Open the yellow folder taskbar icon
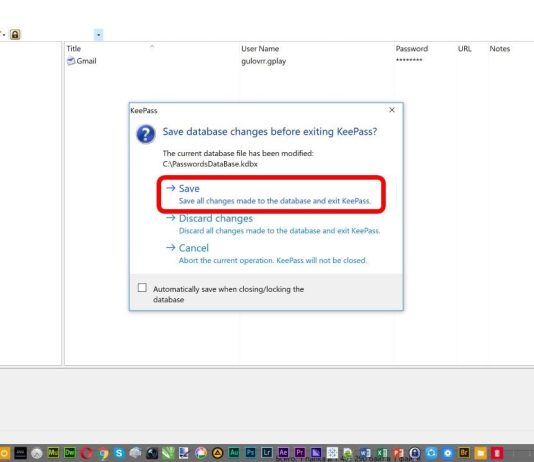The height and width of the screenshot is (462, 534). click(x=481, y=453)
